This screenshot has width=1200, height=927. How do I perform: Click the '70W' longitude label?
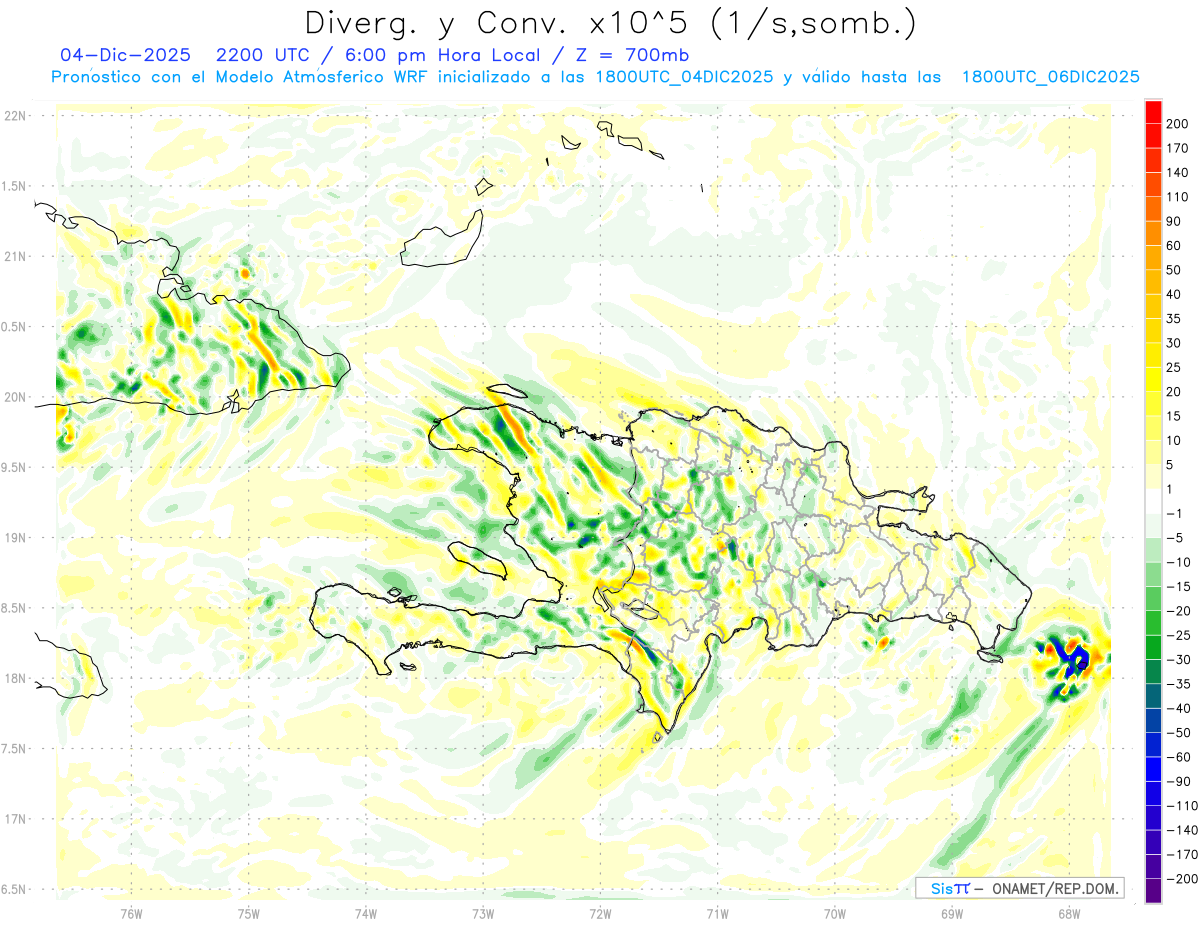pyautogui.click(x=835, y=913)
